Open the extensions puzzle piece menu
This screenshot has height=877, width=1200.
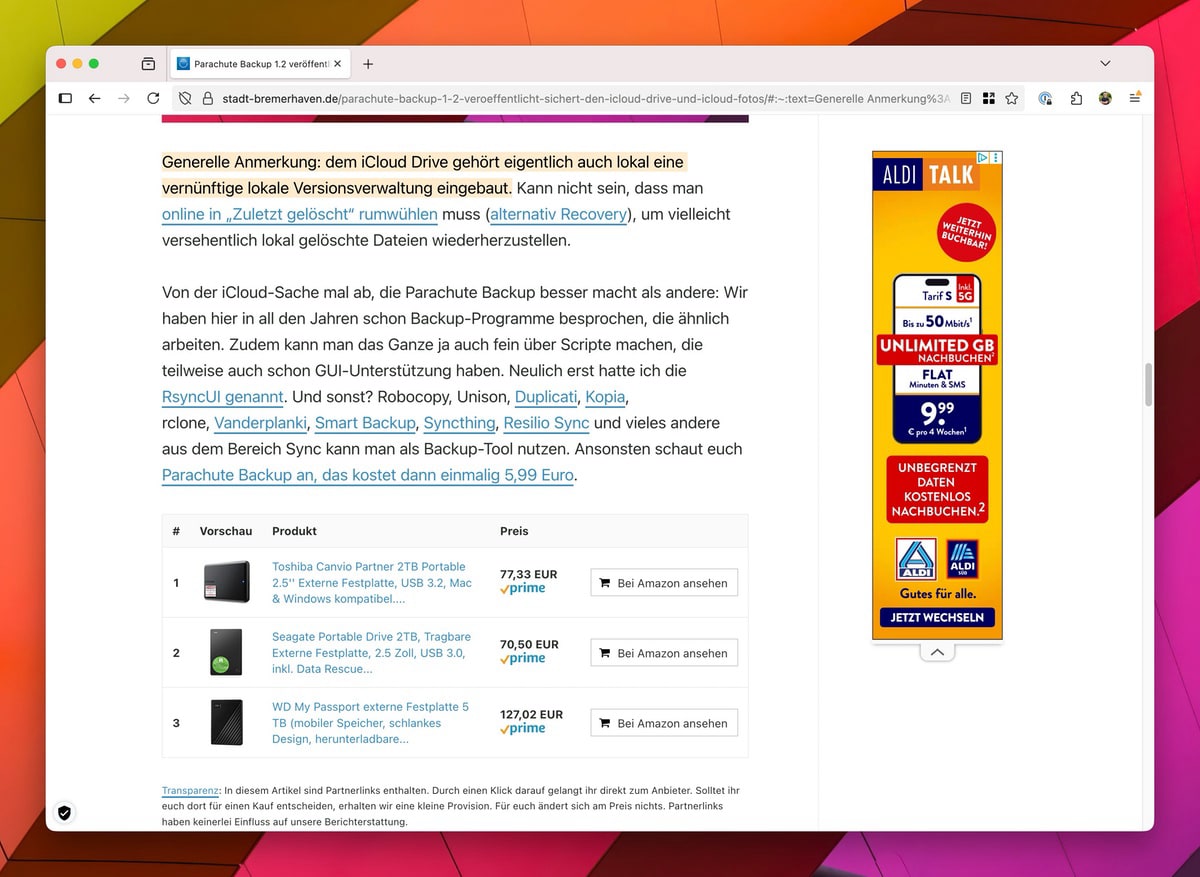(x=1076, y=98)
